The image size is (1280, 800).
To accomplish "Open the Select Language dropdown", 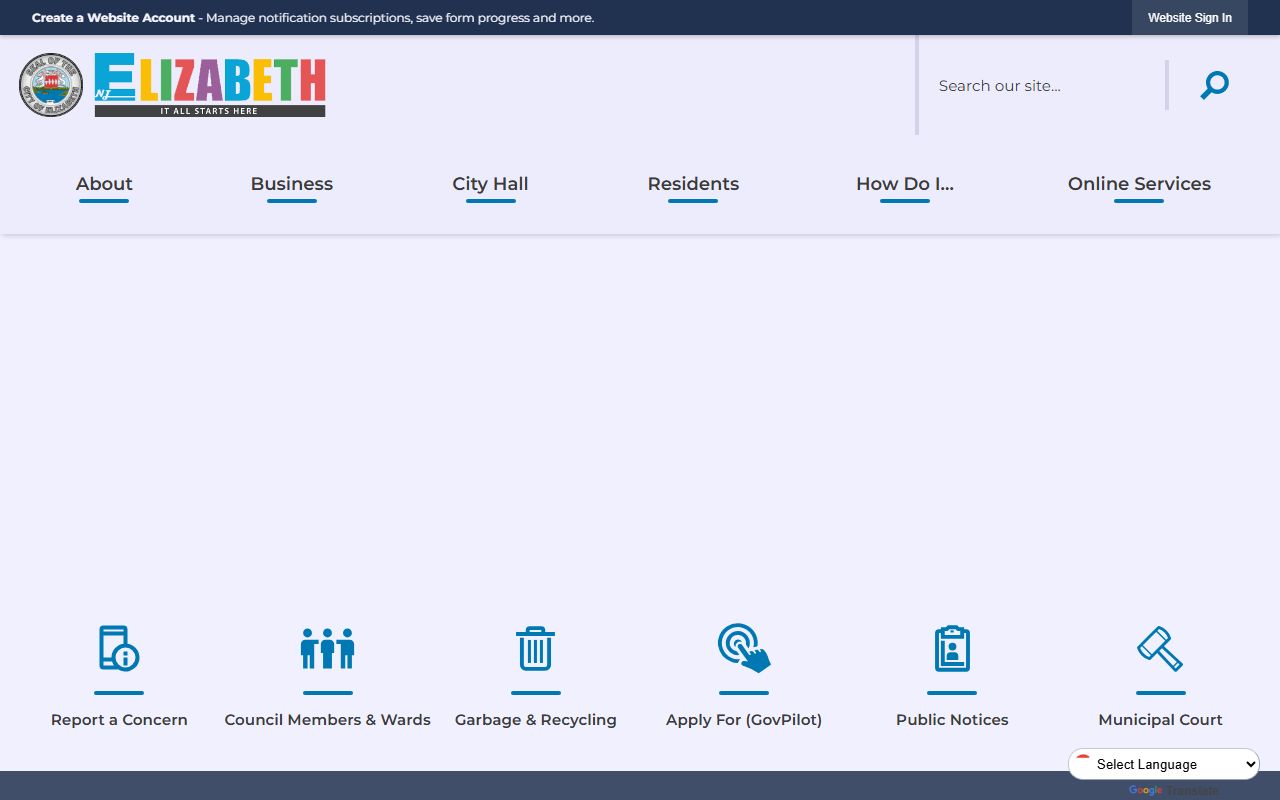I will tap(1164, 764).
